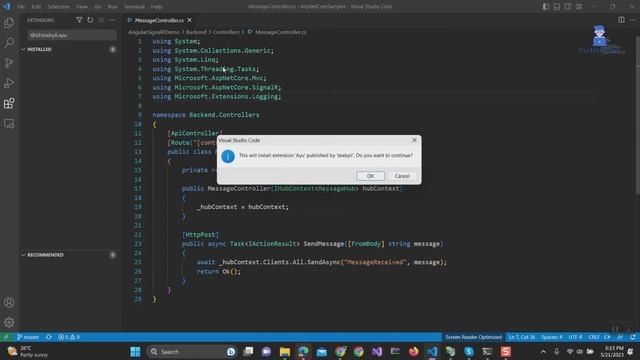Show hidden system tray icons
This screenshot has height=360, width=640.
(x=543, y=351)
